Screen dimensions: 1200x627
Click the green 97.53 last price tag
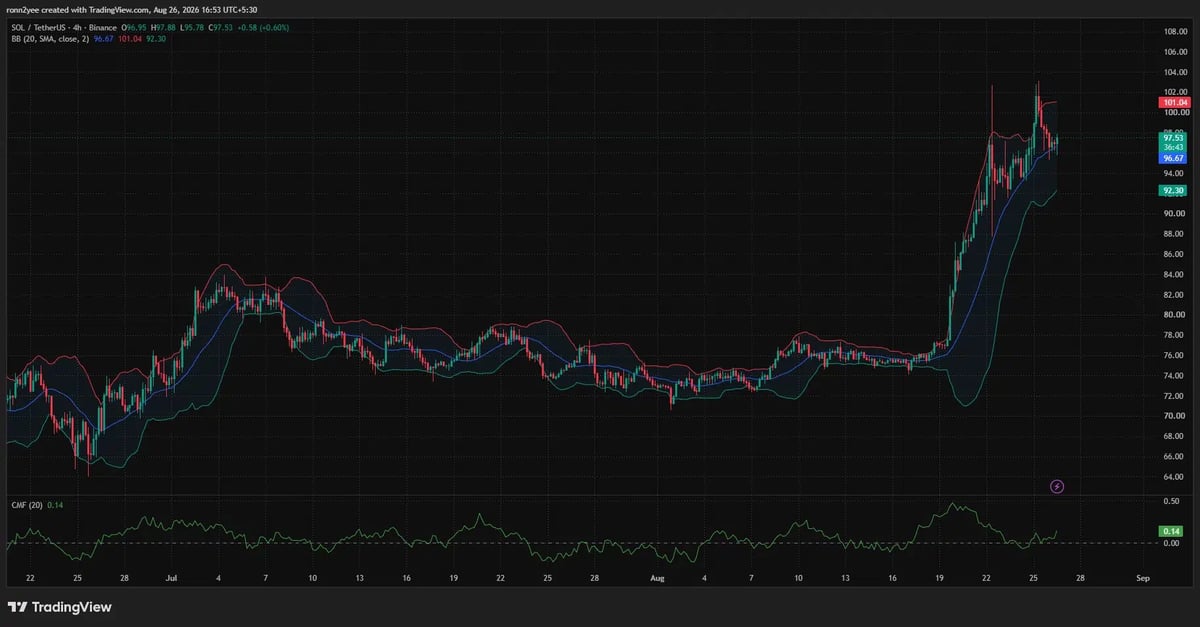[1173, 138]
